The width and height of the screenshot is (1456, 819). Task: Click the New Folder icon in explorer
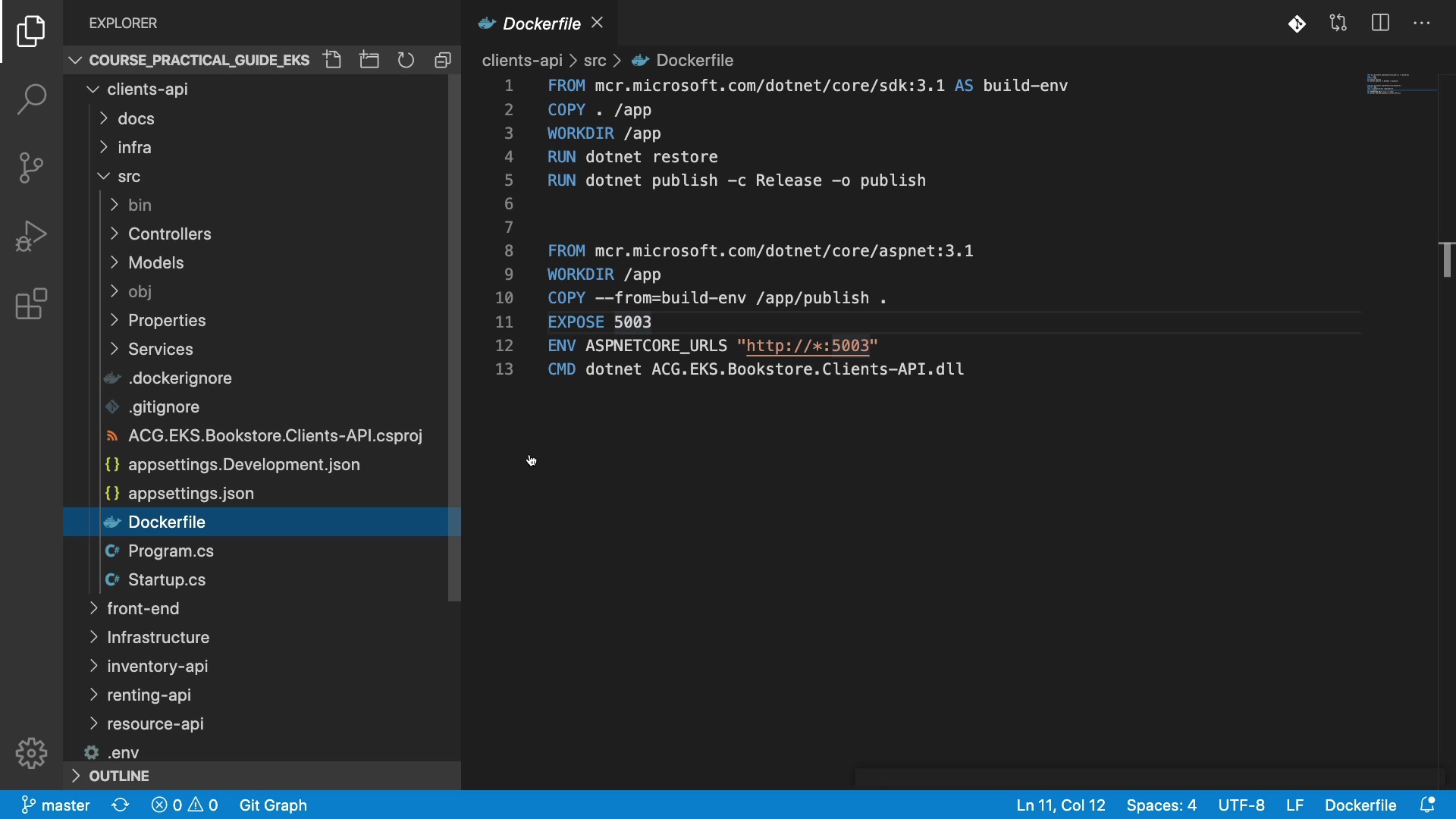(x=369, y=60)
